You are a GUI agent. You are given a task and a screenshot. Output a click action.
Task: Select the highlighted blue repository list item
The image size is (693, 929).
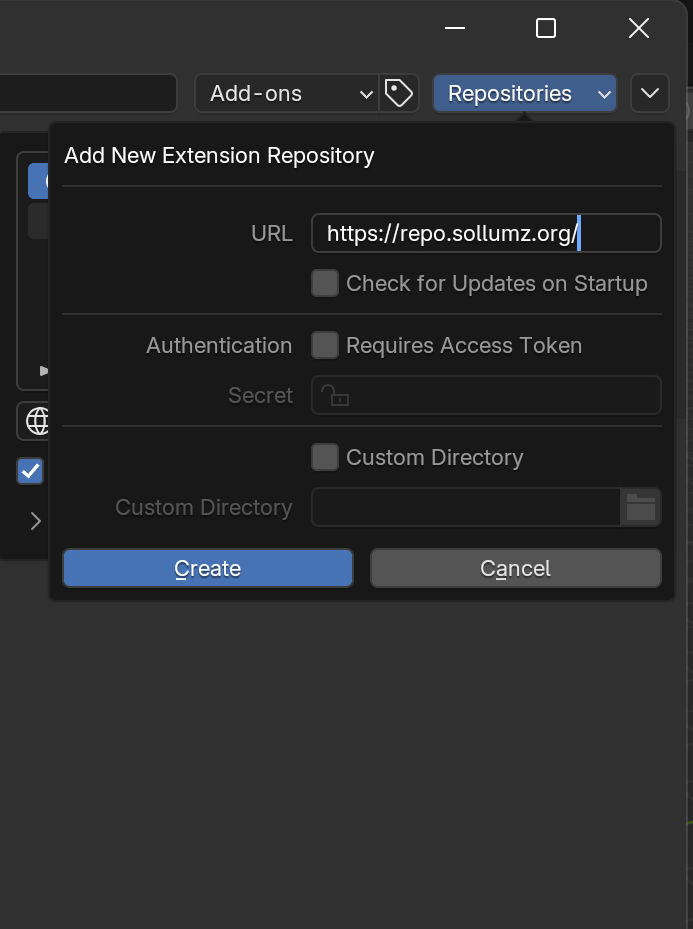click(x=38, y=181)
